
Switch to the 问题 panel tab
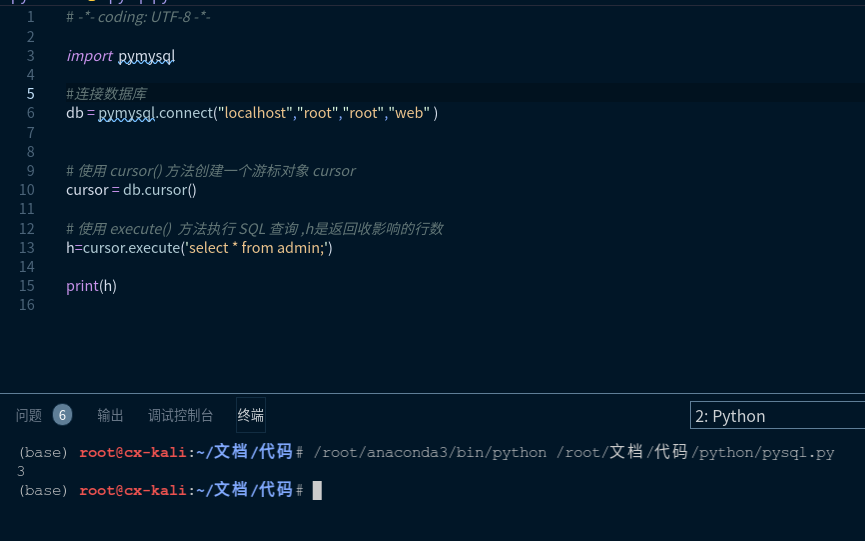point(29,415)
